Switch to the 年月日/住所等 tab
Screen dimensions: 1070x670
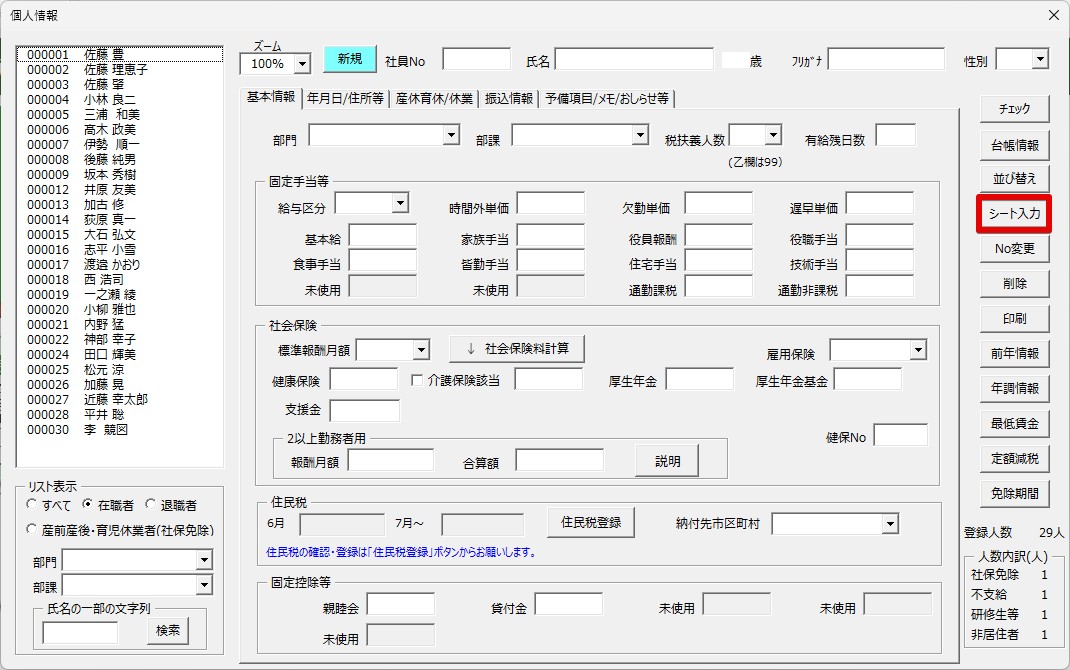[345, 98]
